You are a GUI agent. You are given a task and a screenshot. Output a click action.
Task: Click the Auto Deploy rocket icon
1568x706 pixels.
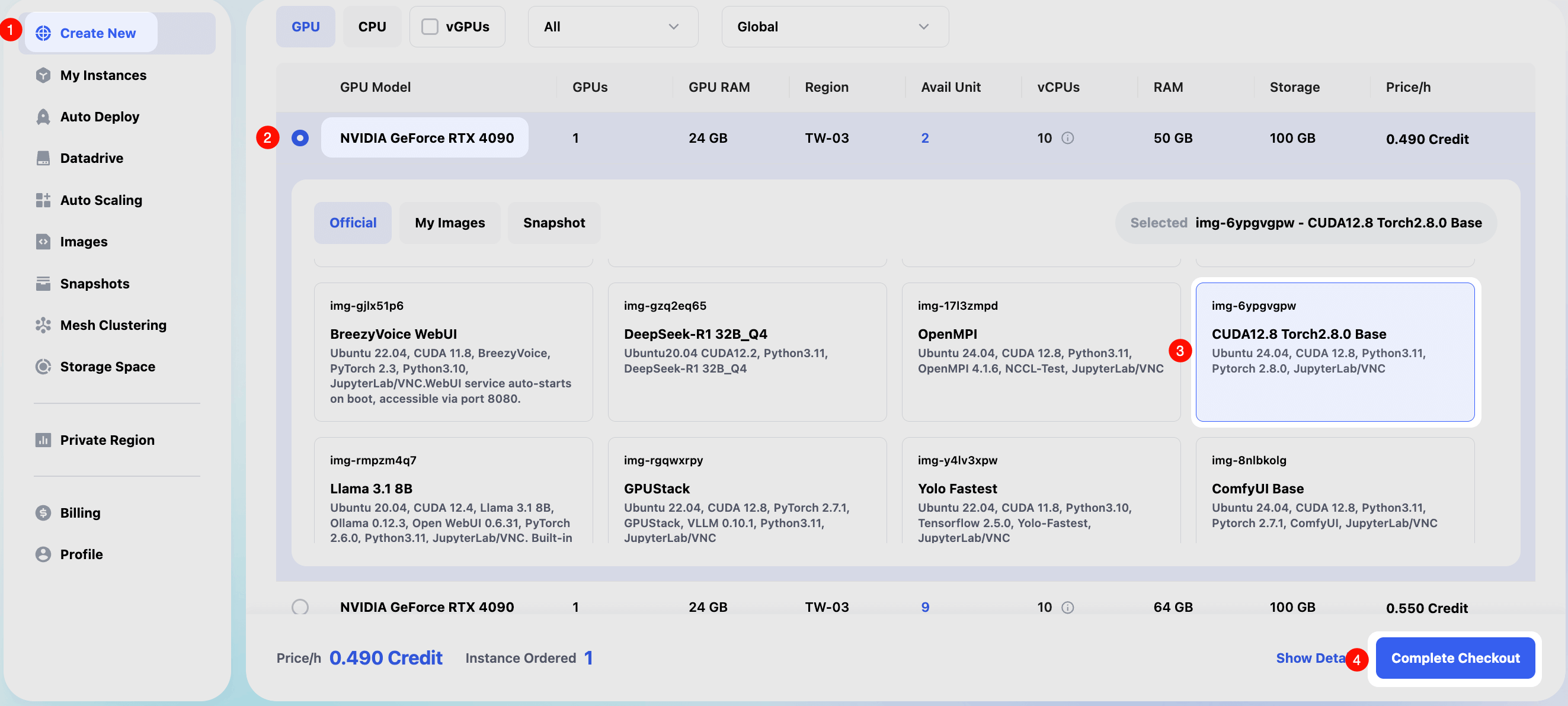[x=43, y=117]
